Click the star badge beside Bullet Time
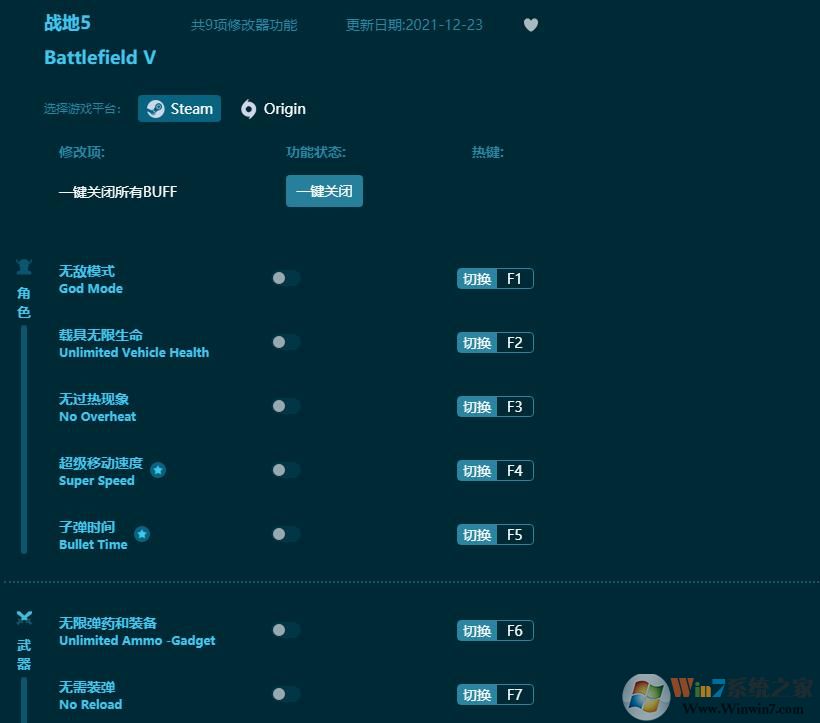820x723 pixels. (x=142, y=534)
